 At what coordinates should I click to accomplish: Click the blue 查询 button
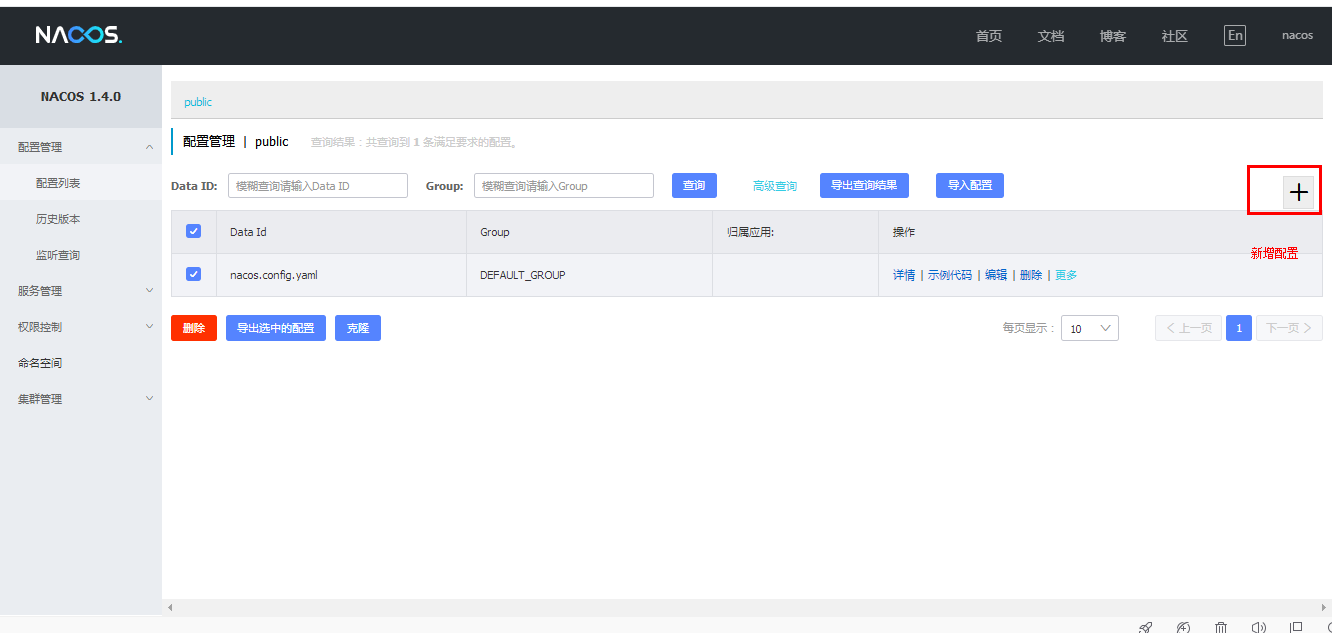[694, 186]
